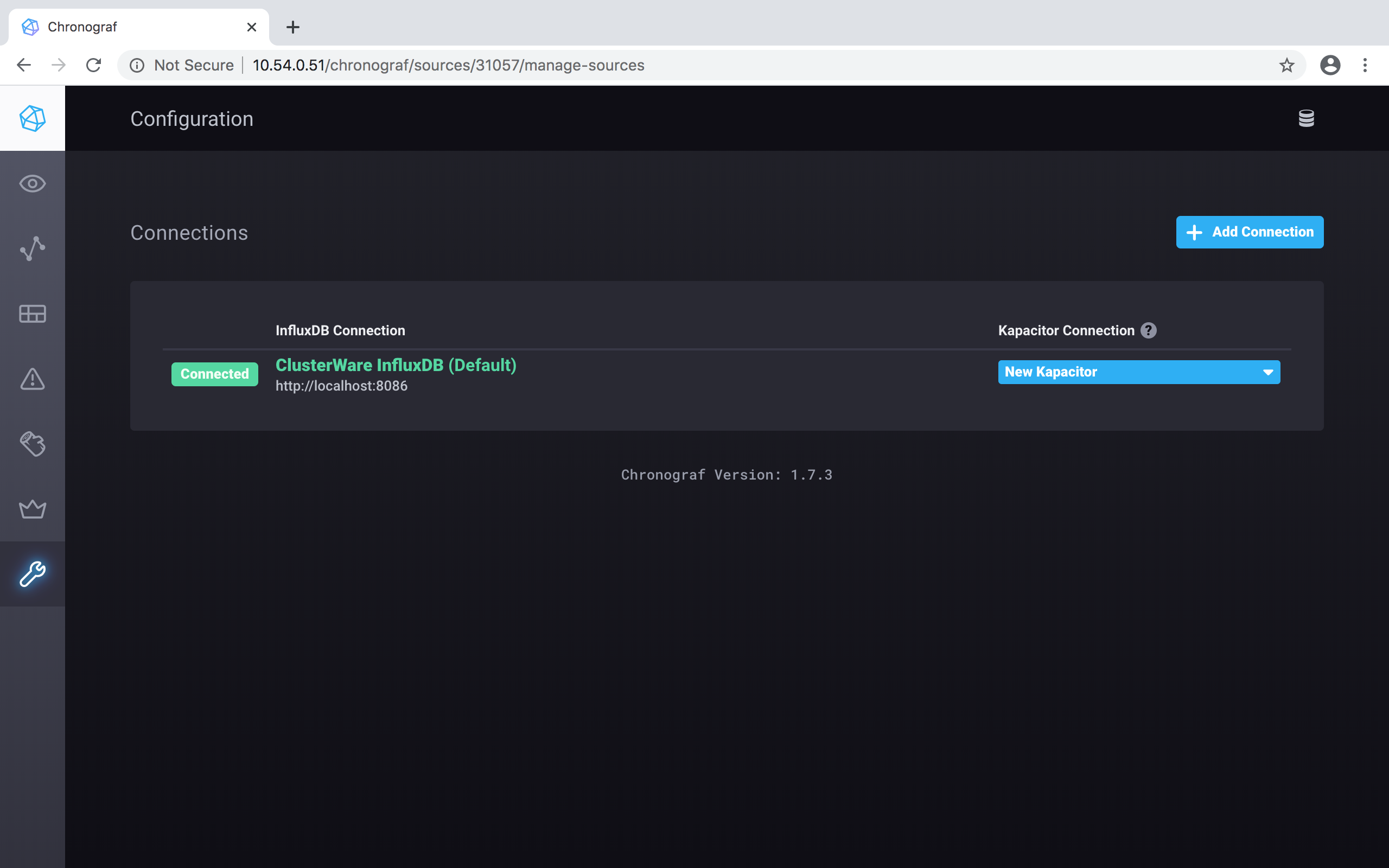Image resolution: width=1389 pixels, height=868 pixels.
Task: Open the Dashboards grid icon
Action: [x=32, y=314]
